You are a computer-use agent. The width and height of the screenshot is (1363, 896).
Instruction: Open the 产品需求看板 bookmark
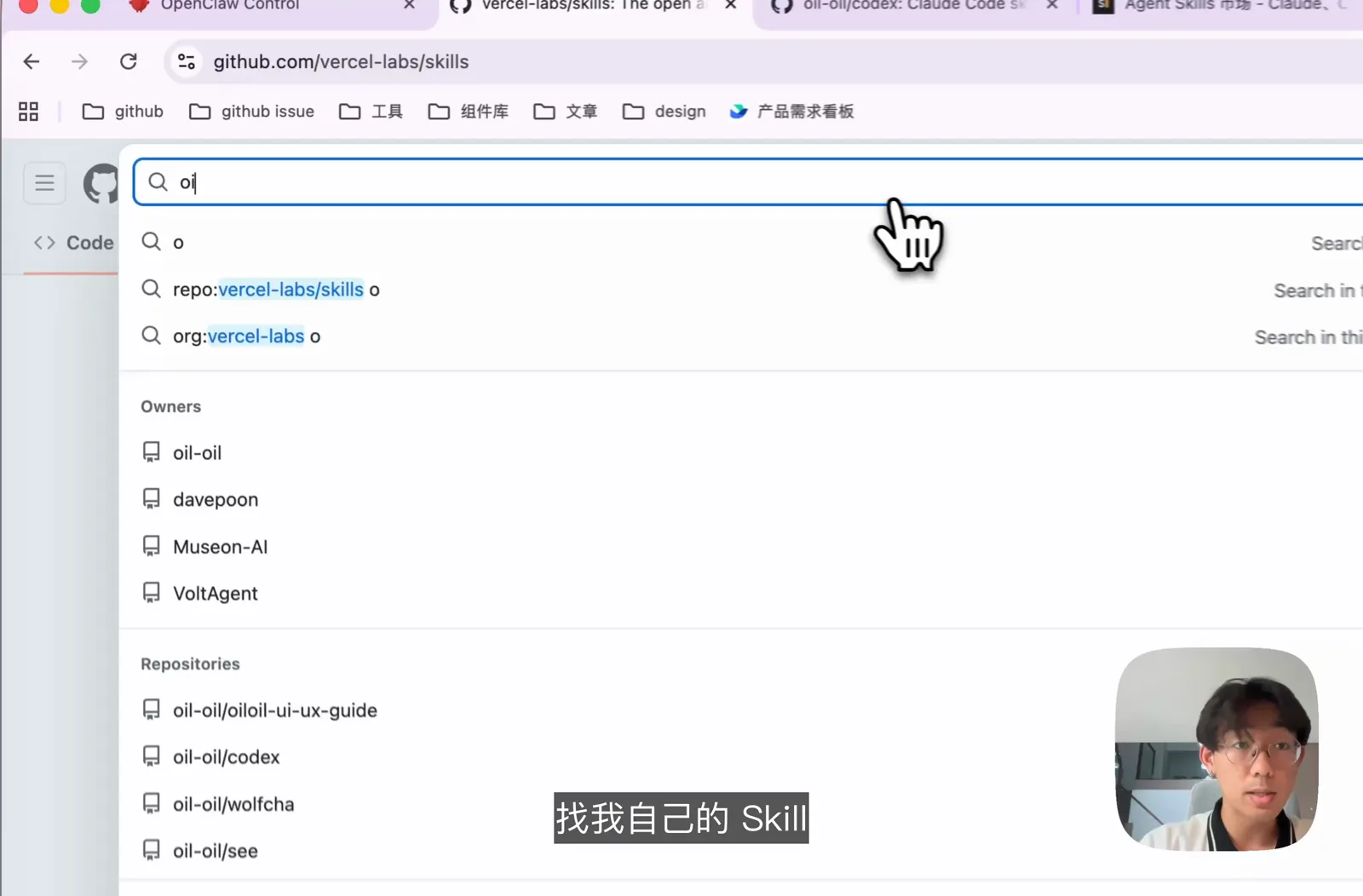(x=792, y=112)
